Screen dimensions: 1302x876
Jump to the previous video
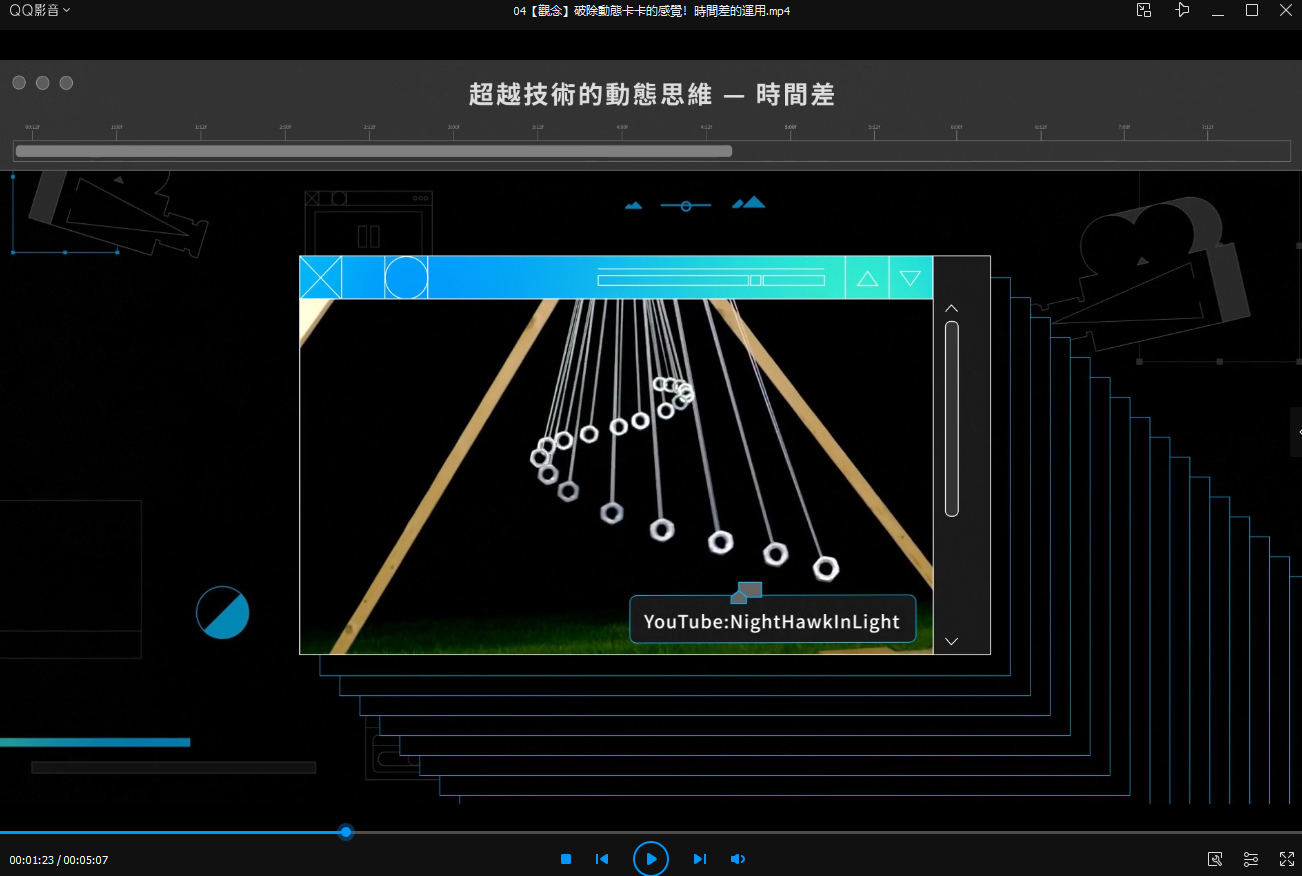pos(602,859)
